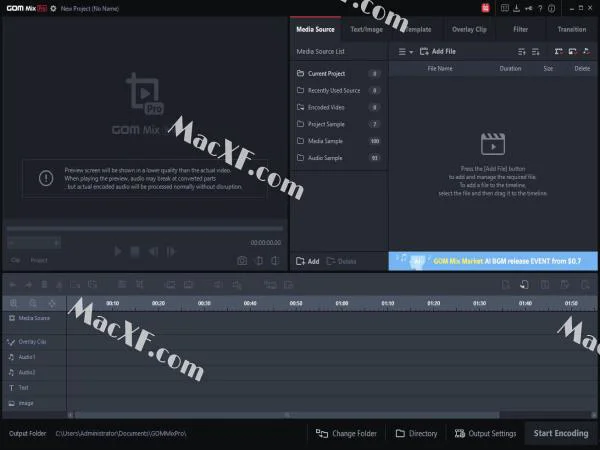Click the Add File button
The width and height of the screenshot is (600, 450).
click(x=438, y=52)
